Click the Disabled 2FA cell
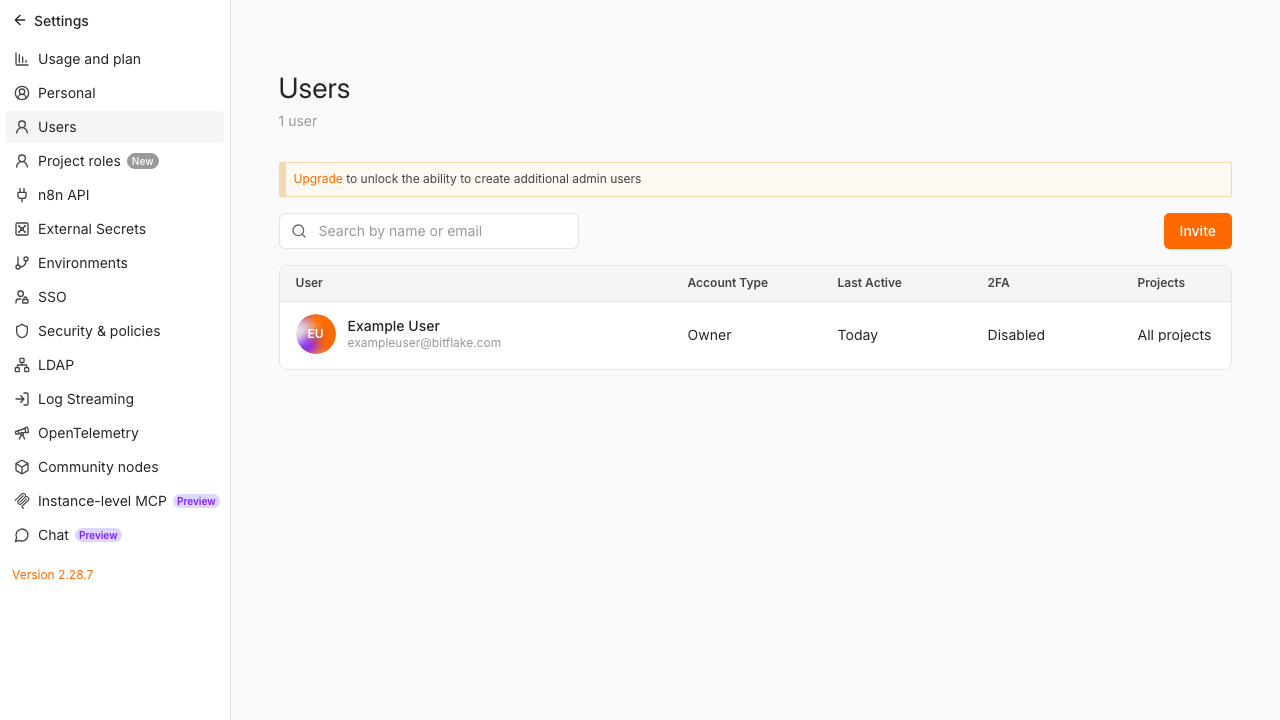This screenshot has height=720, width=1280. coord(1016,335)
